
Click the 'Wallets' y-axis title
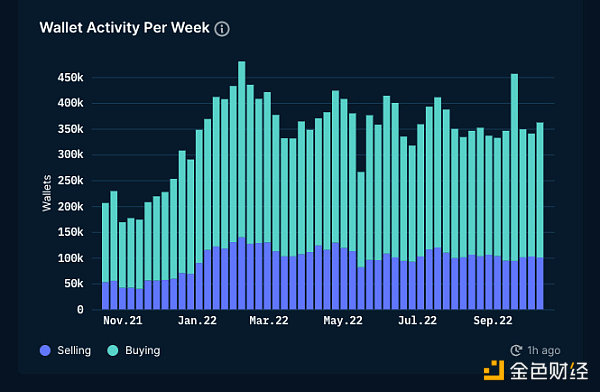coord(47,193)
